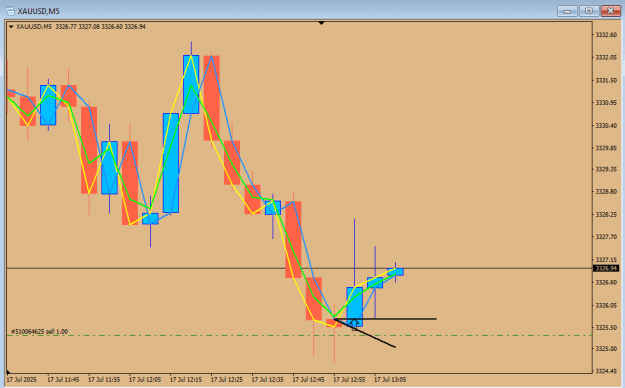Click the 17 Jul 12:45 time label
This screenshot has height=388, width=625.
click(x=308, y=380)
